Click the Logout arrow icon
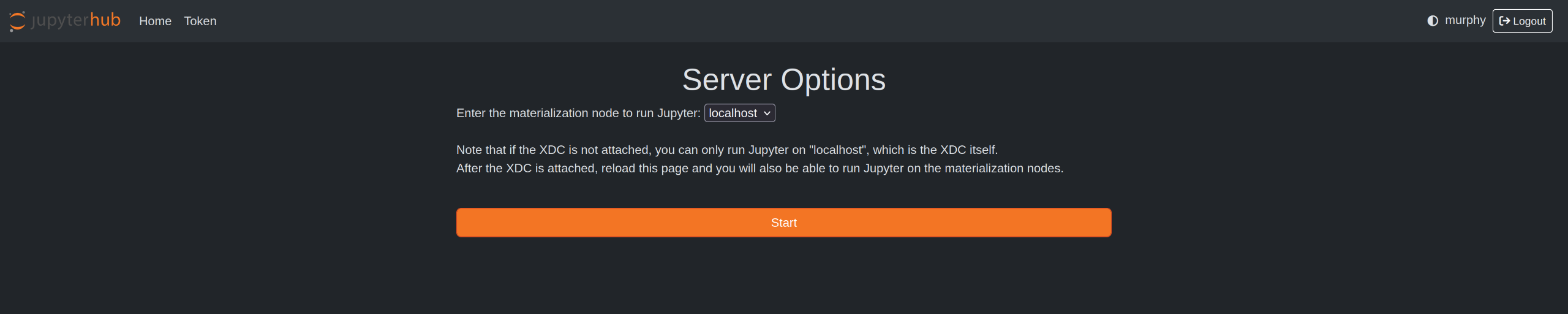The image size is (1568, 314). click(1504, 21)
